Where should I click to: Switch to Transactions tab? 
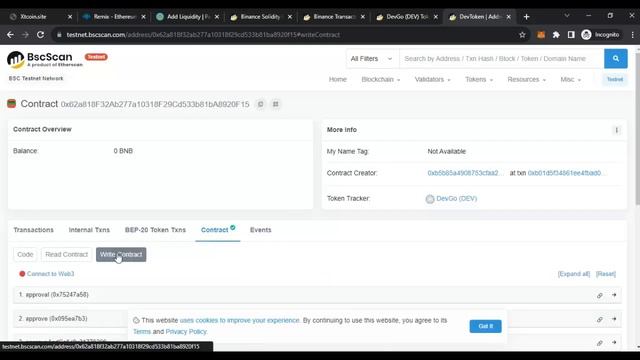coord(33,230)
